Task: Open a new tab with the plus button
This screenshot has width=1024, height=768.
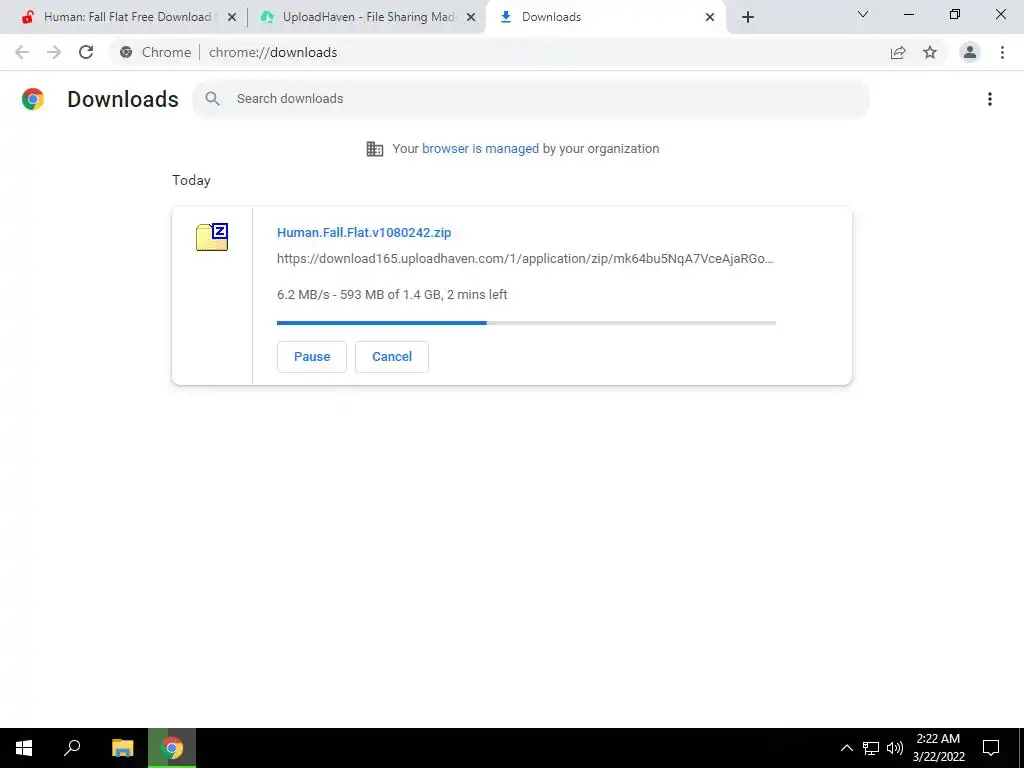Action: point(748,17)
